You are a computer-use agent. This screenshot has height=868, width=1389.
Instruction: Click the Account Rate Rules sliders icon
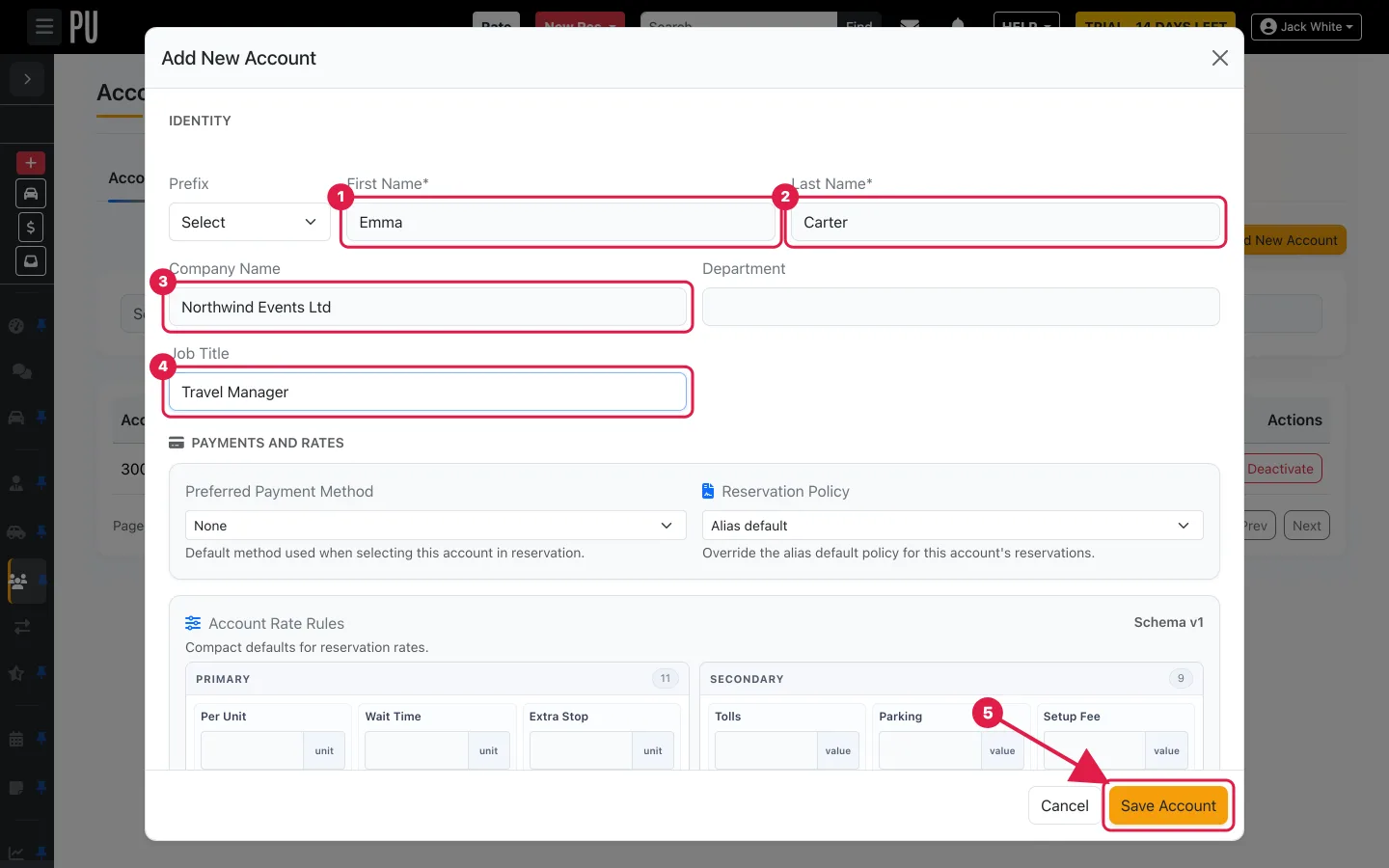pyautogui.click(x=193, y=623)
